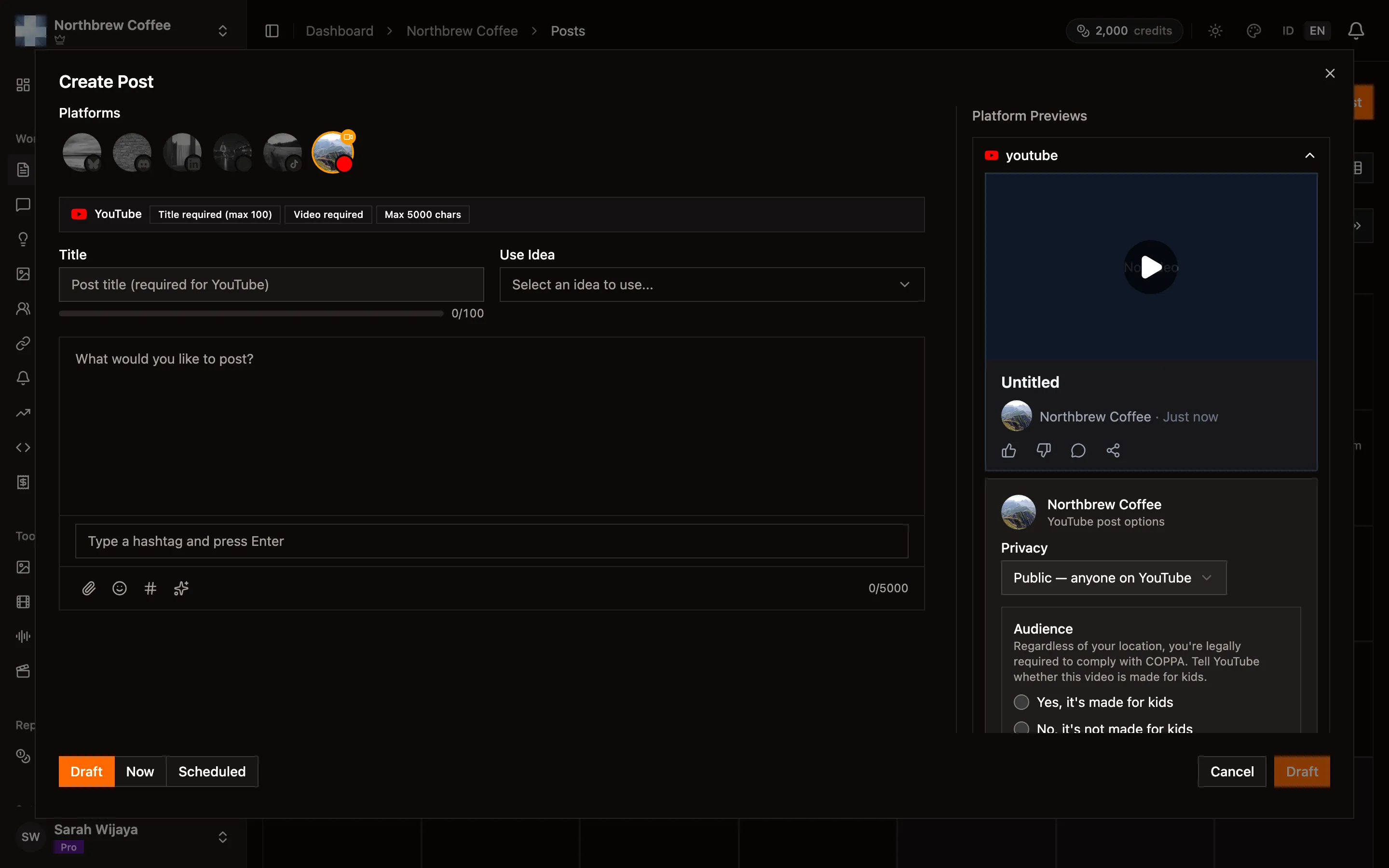This screenshot has width=1389, height=868.
Task: Select the Draft posting mode tab
Action: click(87, 772)
